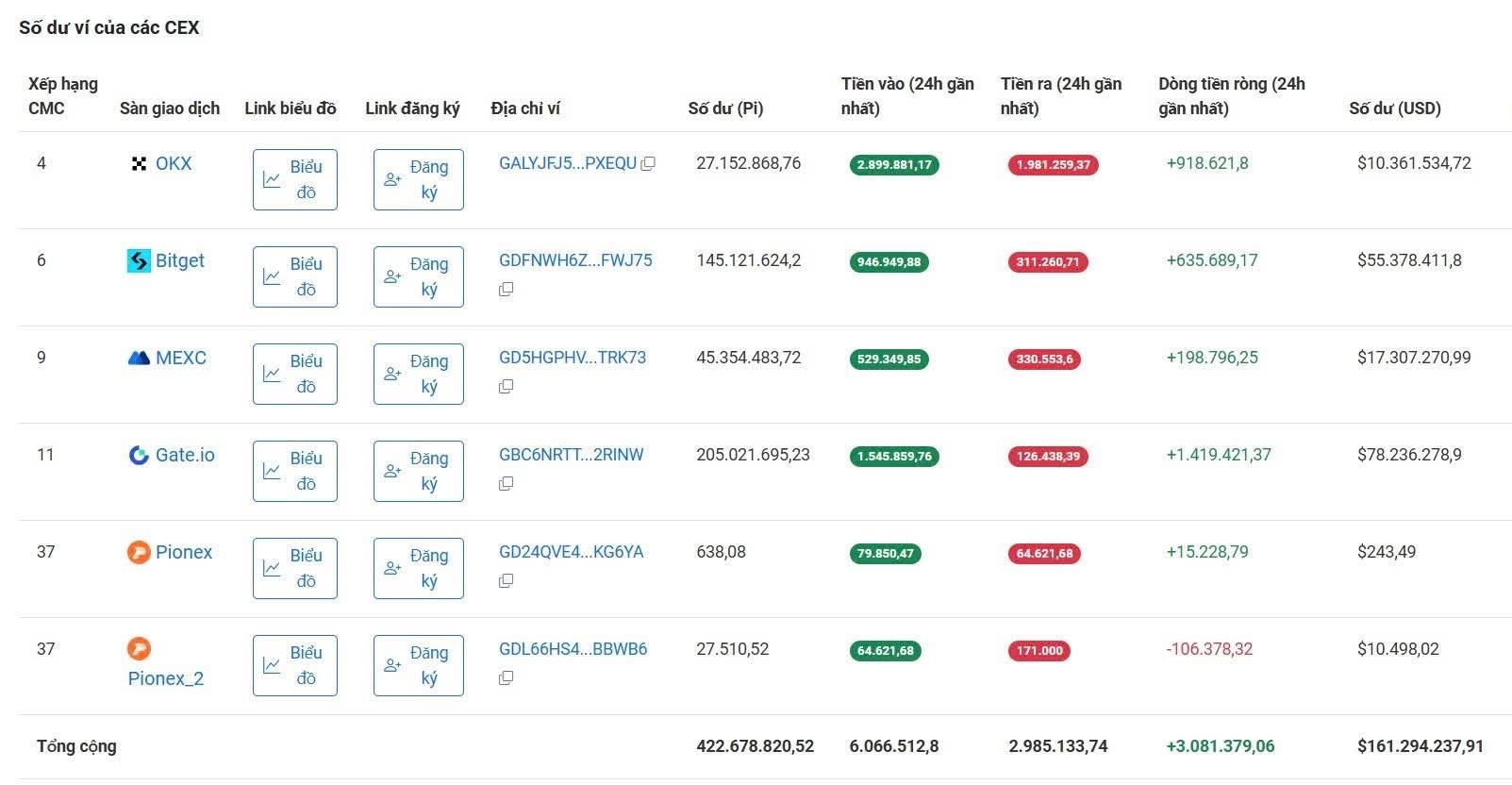Open the OKX exchange link

pos(174,163)
